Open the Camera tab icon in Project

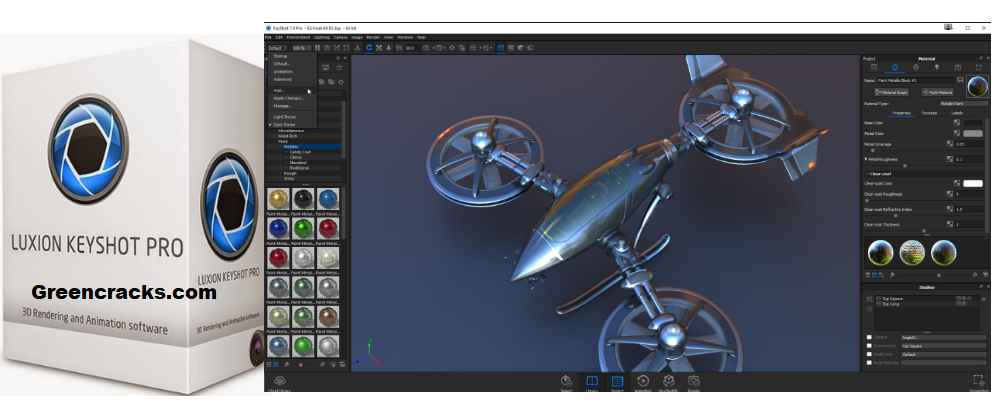[x=958, y=67]
